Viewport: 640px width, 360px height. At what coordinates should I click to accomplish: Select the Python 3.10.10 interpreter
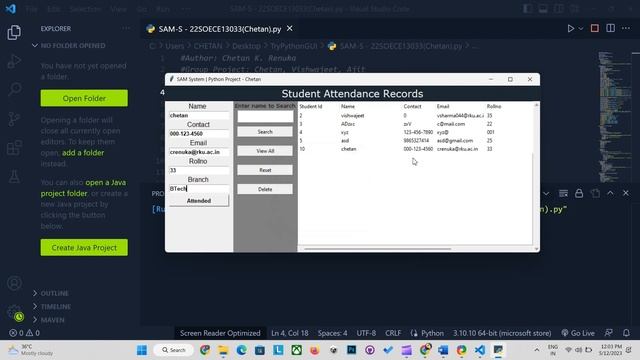point(502,333)
